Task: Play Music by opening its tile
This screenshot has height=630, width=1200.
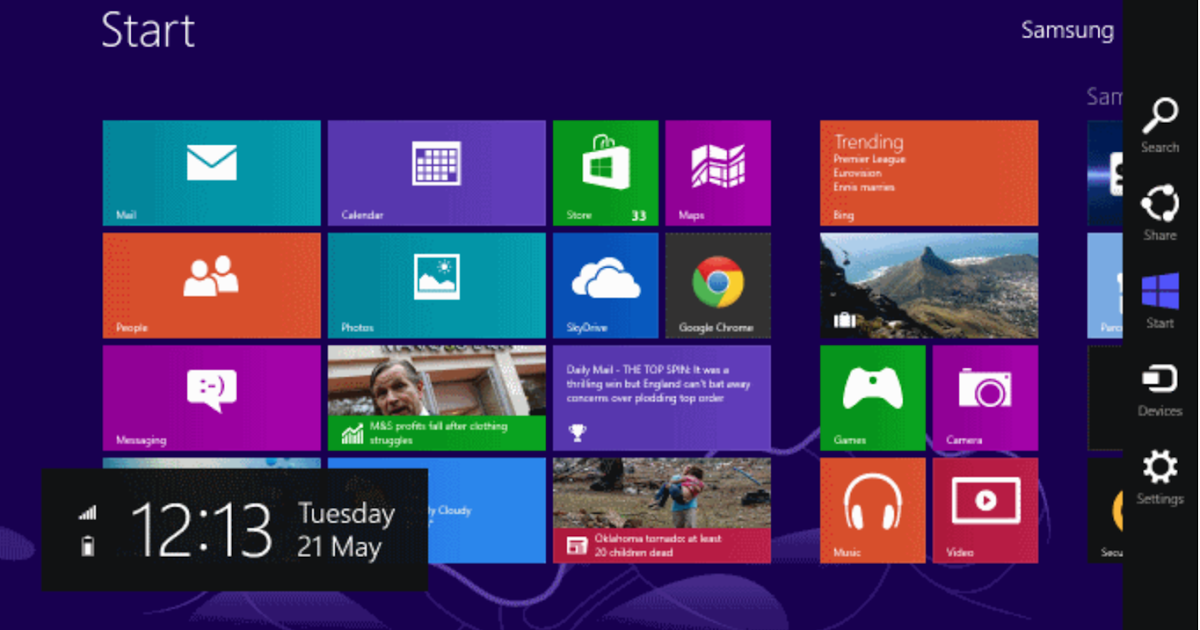Action: 872,510
